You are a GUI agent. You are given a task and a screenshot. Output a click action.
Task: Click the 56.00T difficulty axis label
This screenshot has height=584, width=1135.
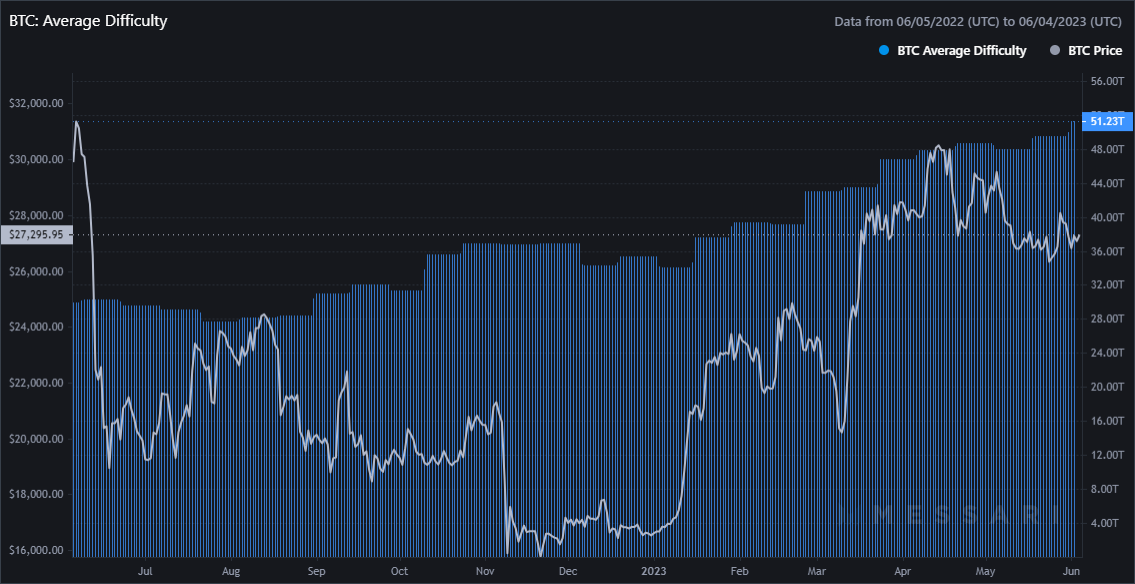coord(1107,81)
